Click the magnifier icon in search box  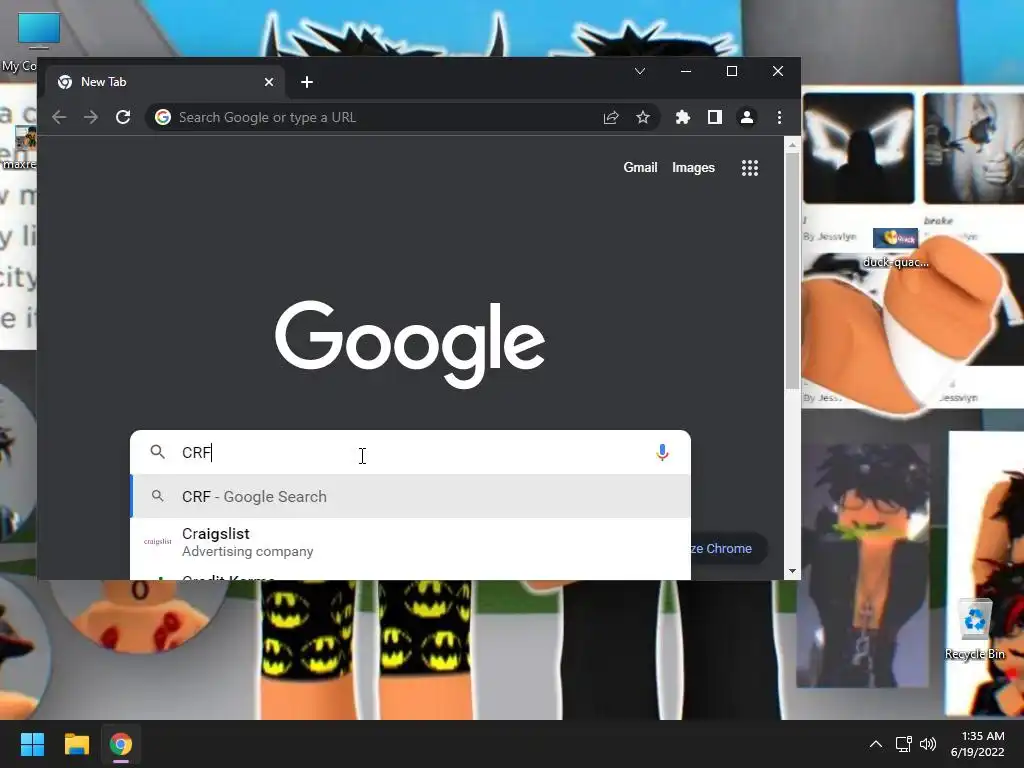(x=157, y=451)
